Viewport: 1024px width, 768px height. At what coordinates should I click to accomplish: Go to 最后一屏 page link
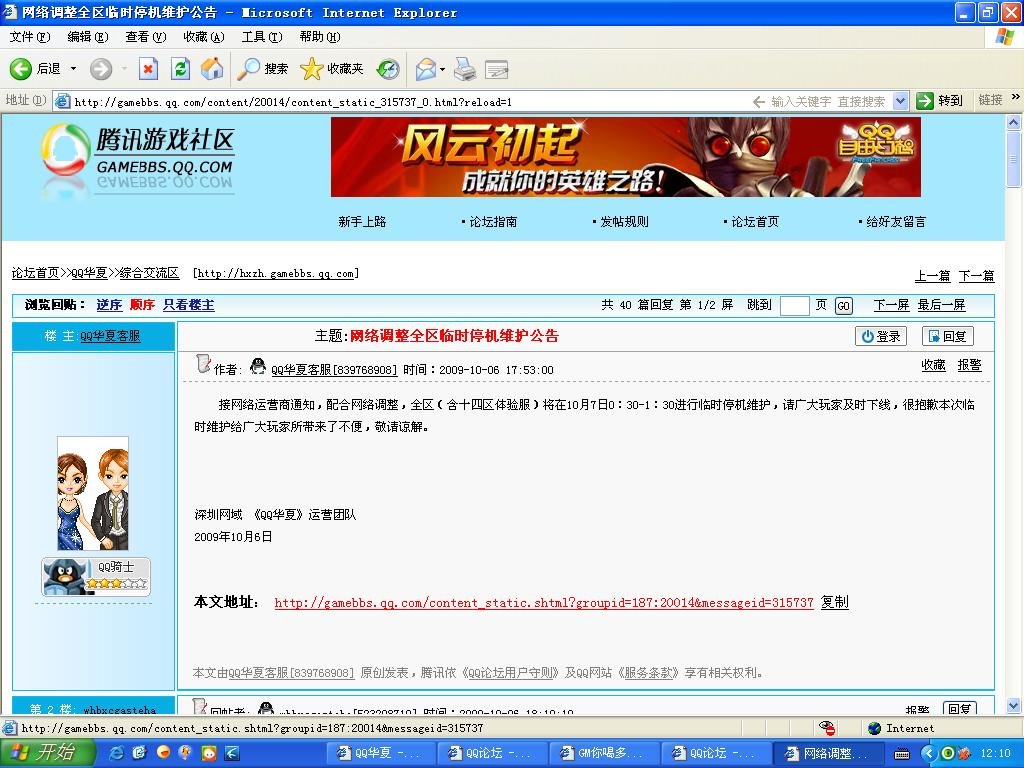(941, 304)
